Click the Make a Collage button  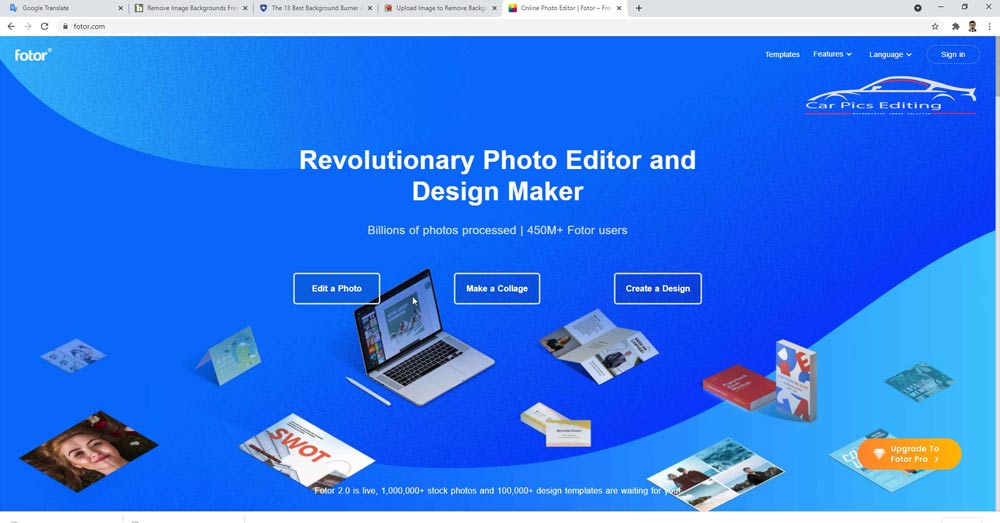tap(497, 288)
